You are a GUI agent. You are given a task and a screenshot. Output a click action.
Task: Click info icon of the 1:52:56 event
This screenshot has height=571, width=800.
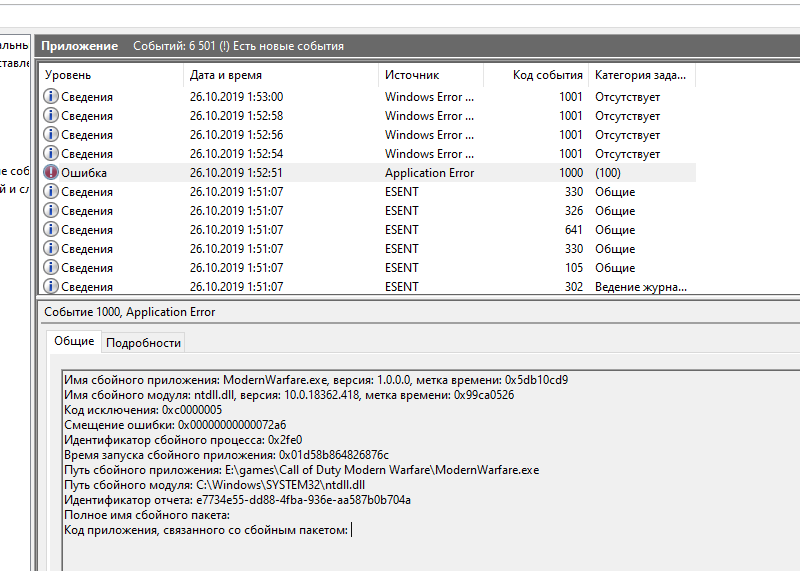pos(51,135)
